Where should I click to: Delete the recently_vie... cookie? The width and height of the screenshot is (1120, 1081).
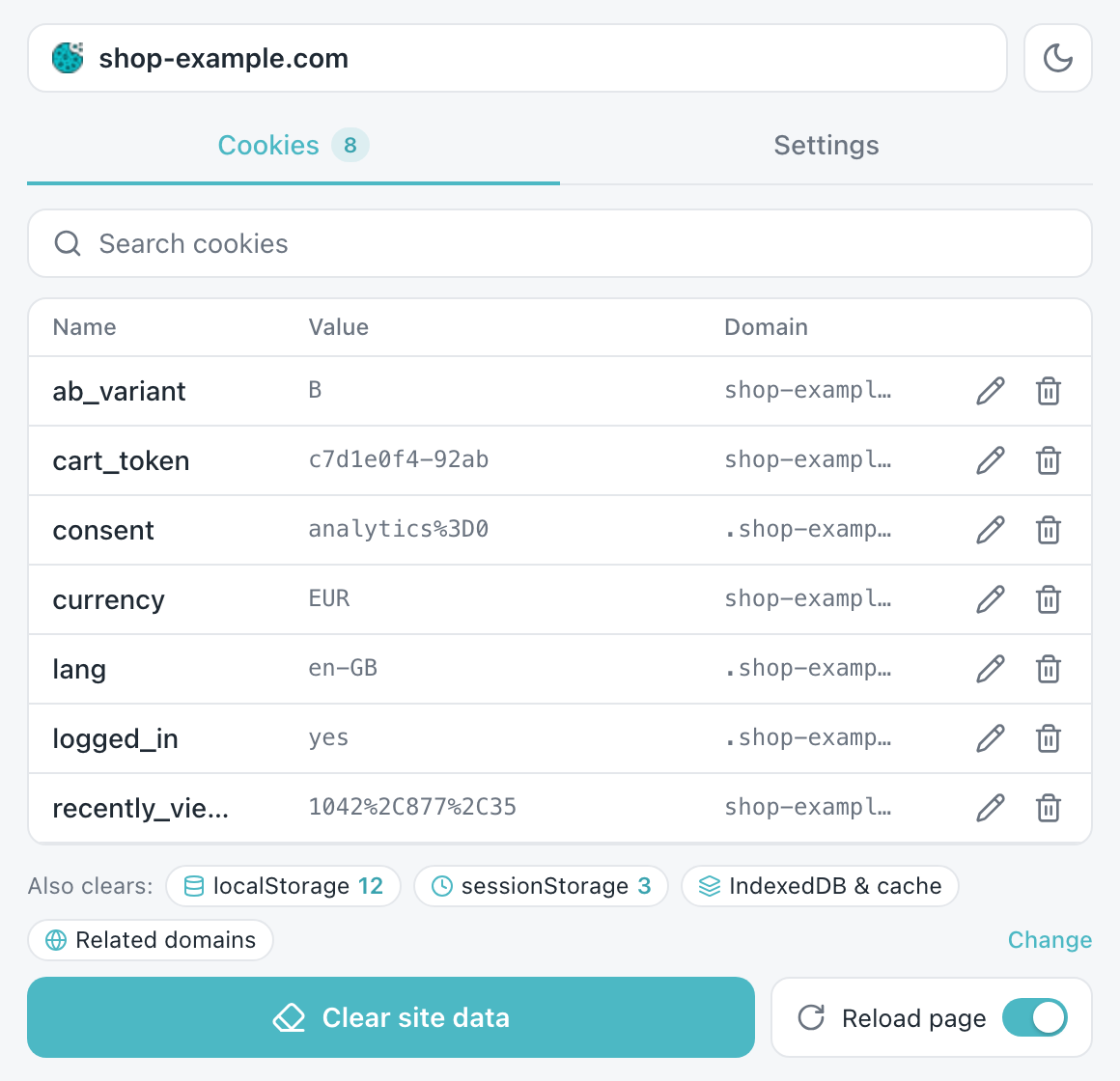coord(1049,808)
